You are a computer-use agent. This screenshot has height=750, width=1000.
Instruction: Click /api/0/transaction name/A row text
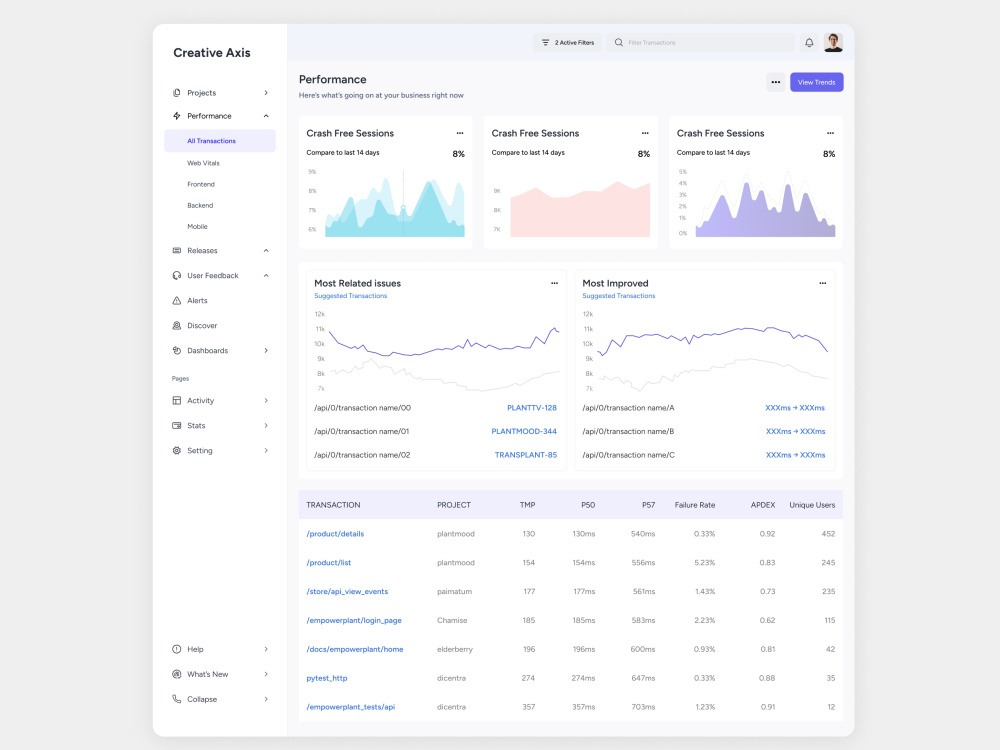point(628,408)
